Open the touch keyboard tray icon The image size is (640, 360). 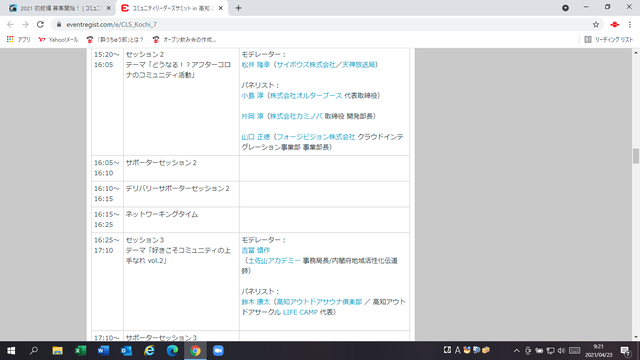pos(574,351)
